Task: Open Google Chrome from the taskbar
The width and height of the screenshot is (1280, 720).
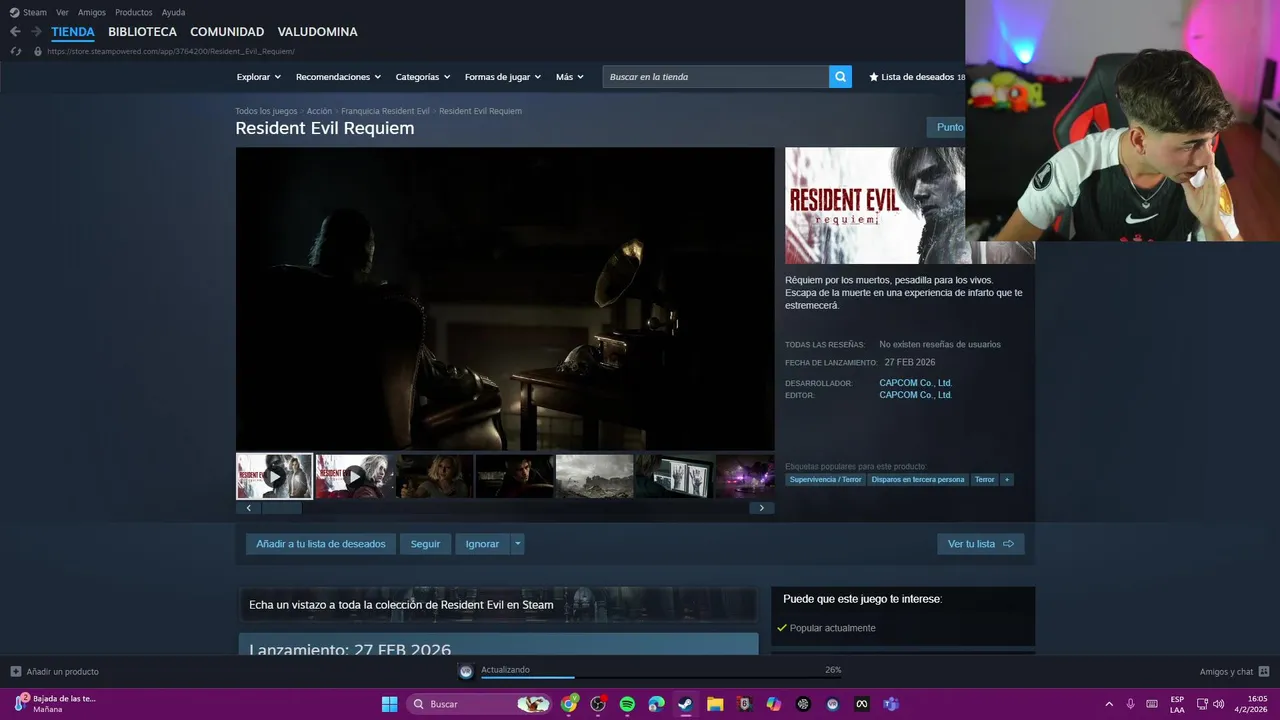Action: click(x=569, y=704)
